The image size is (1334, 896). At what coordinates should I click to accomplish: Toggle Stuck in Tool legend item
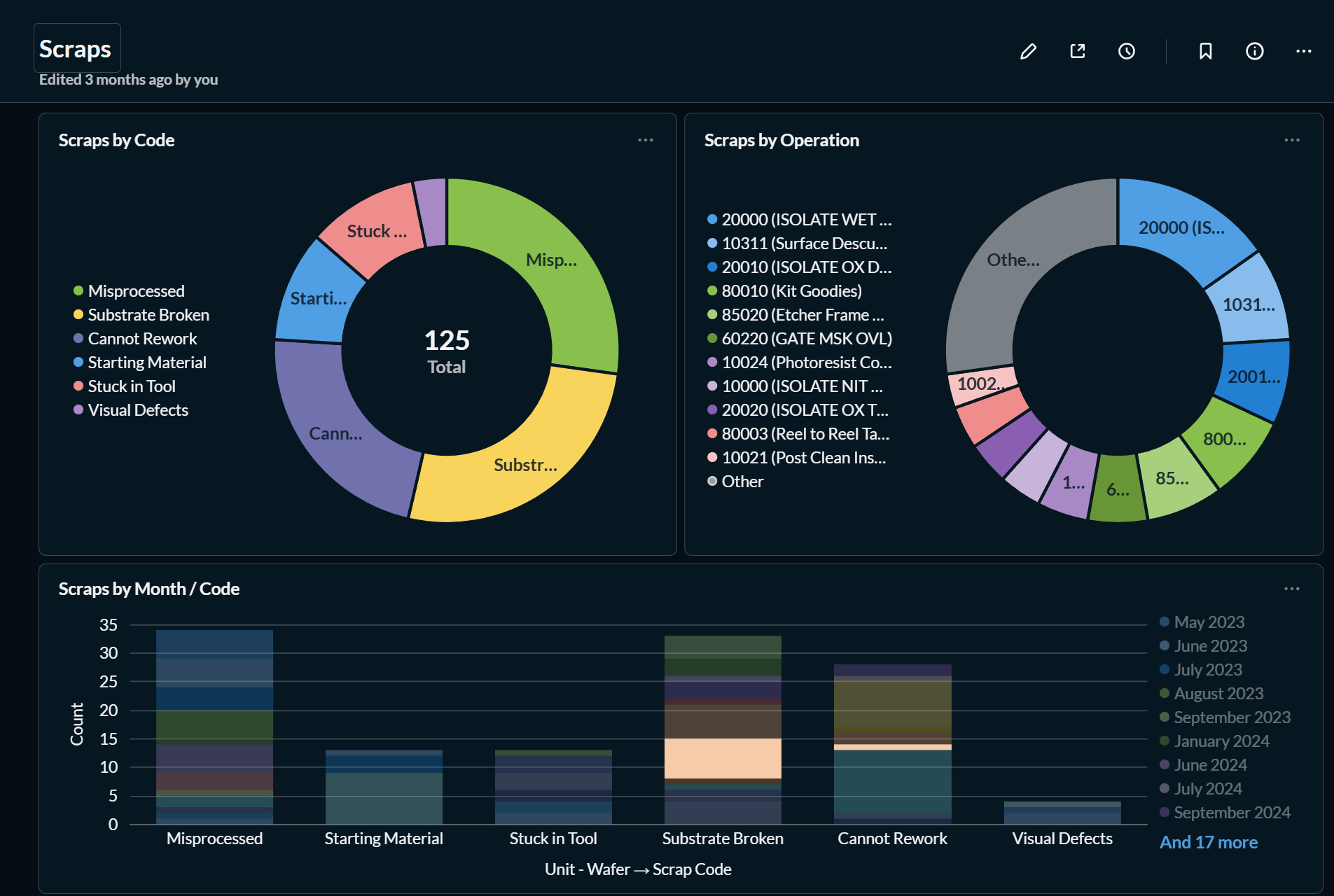[x=125, y=386]
